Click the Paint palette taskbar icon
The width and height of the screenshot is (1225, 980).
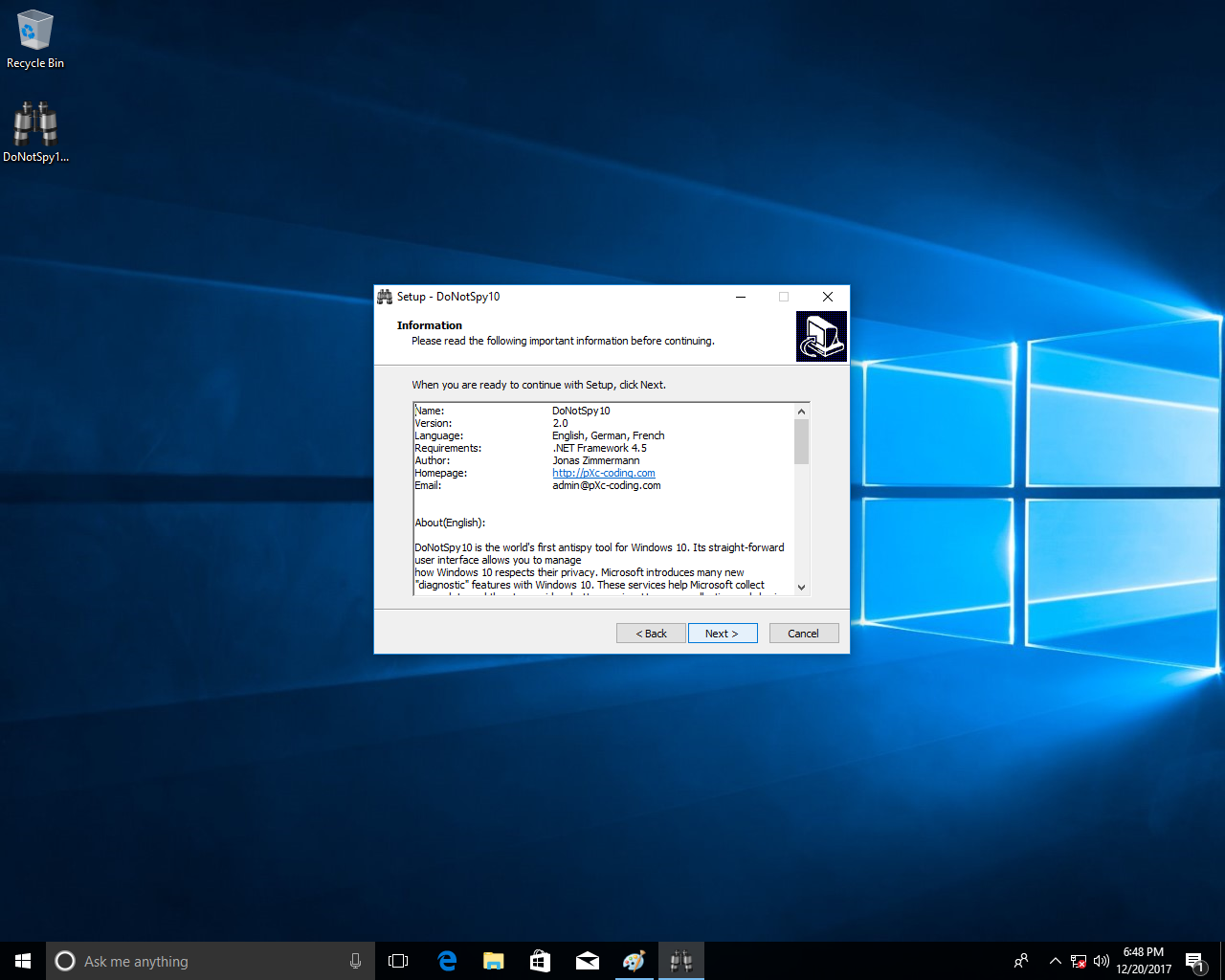pyautogui.click(x=634, y=961)
